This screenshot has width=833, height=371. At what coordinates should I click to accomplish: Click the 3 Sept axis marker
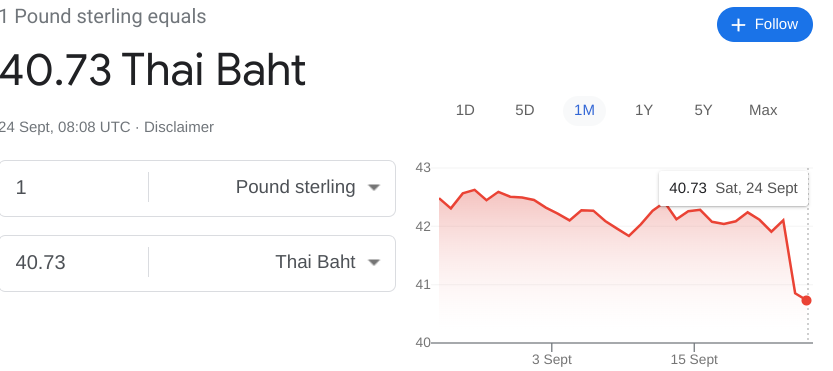(551, 360)
